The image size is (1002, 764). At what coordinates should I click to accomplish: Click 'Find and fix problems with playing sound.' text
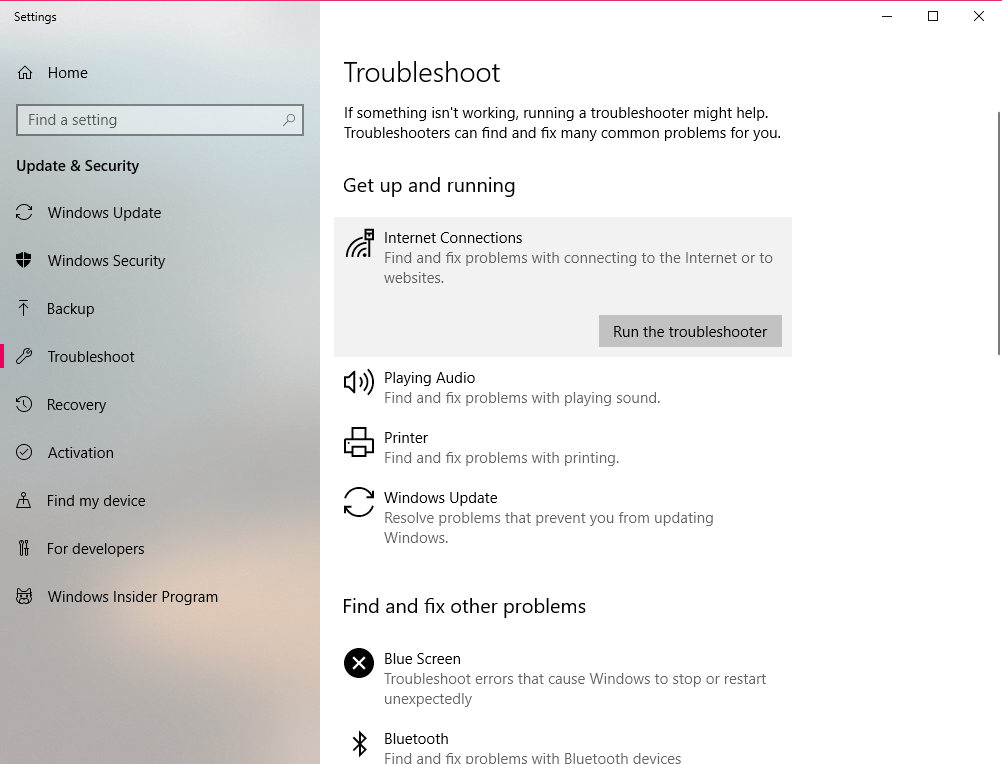522,398
